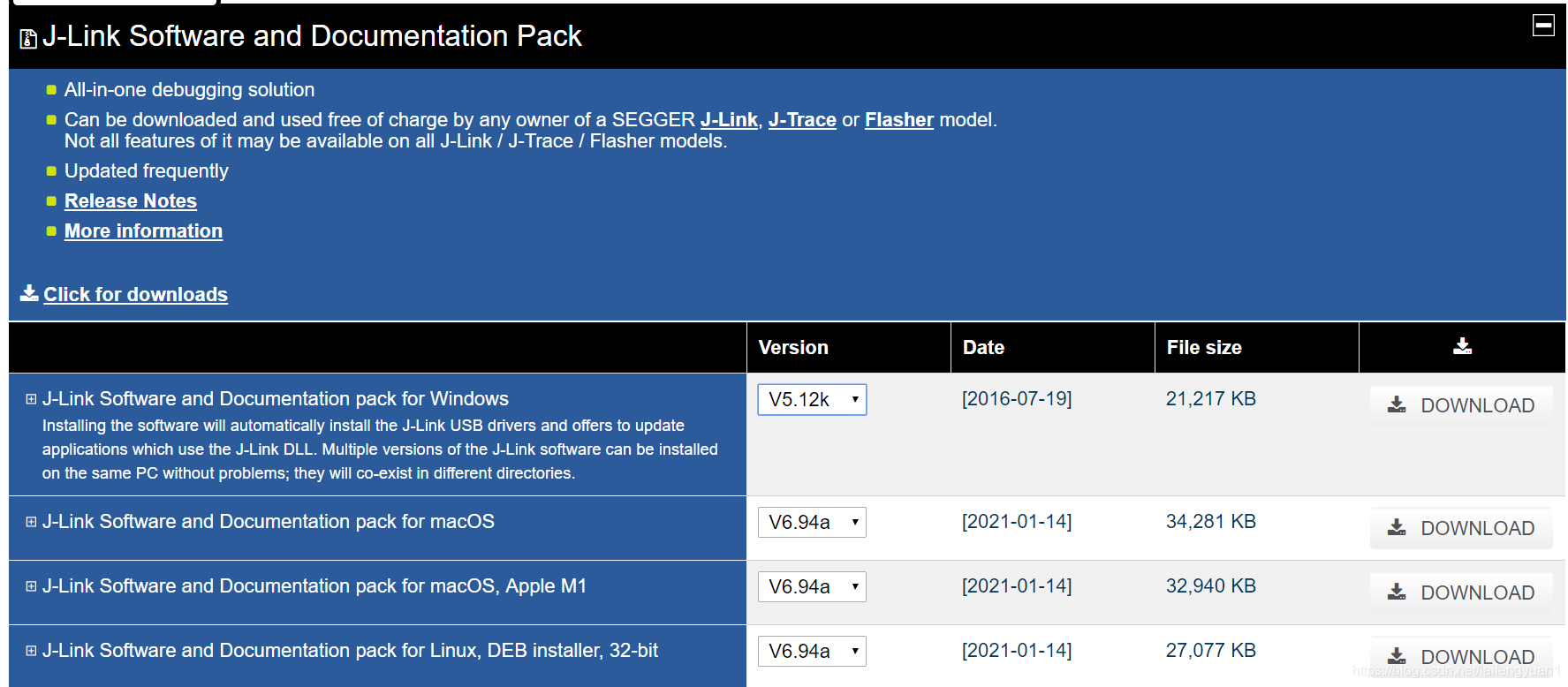Expand the macOS pack row details

point(31,522)
